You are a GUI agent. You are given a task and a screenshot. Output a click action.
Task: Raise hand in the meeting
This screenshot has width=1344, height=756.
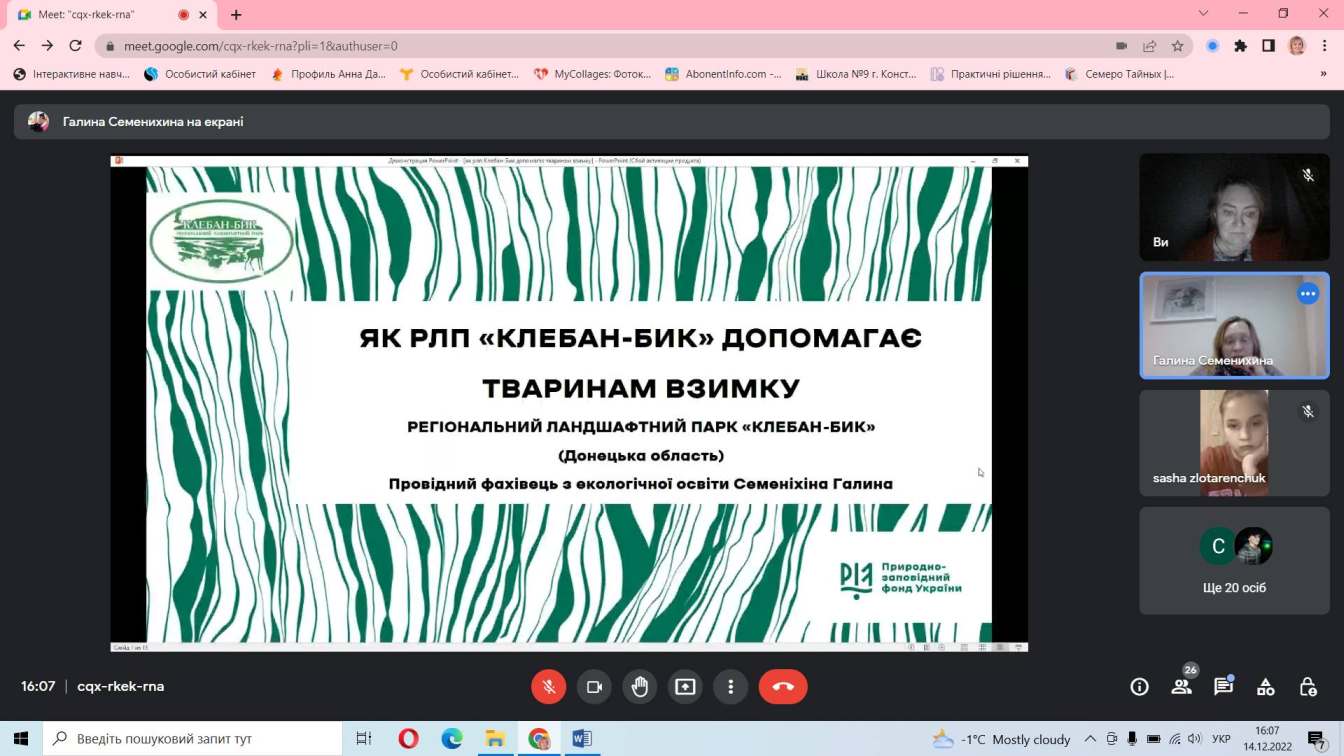pyautogui.click(x=640, y=687)
